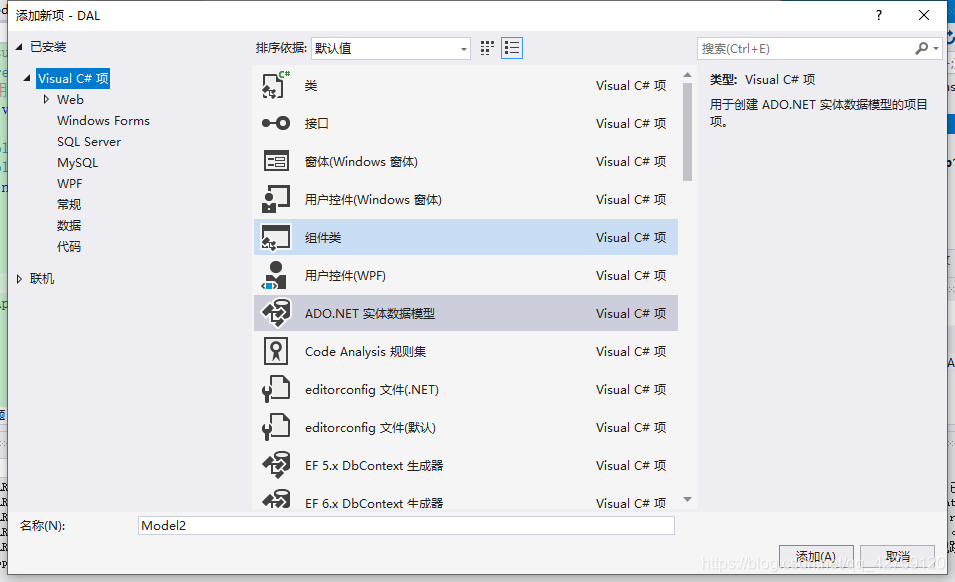This screenshot has height=582, width=955.
Task: Focus the 搜索(Ctrl+E) search box
Action: point(805,48)
